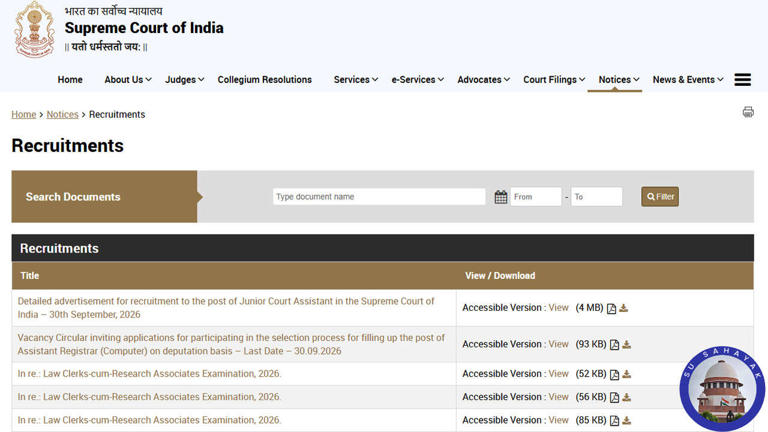Expand the Judges dropdown menu
Image resolution: width=768 pixels, height=432 pixels.
coord(184,79)
